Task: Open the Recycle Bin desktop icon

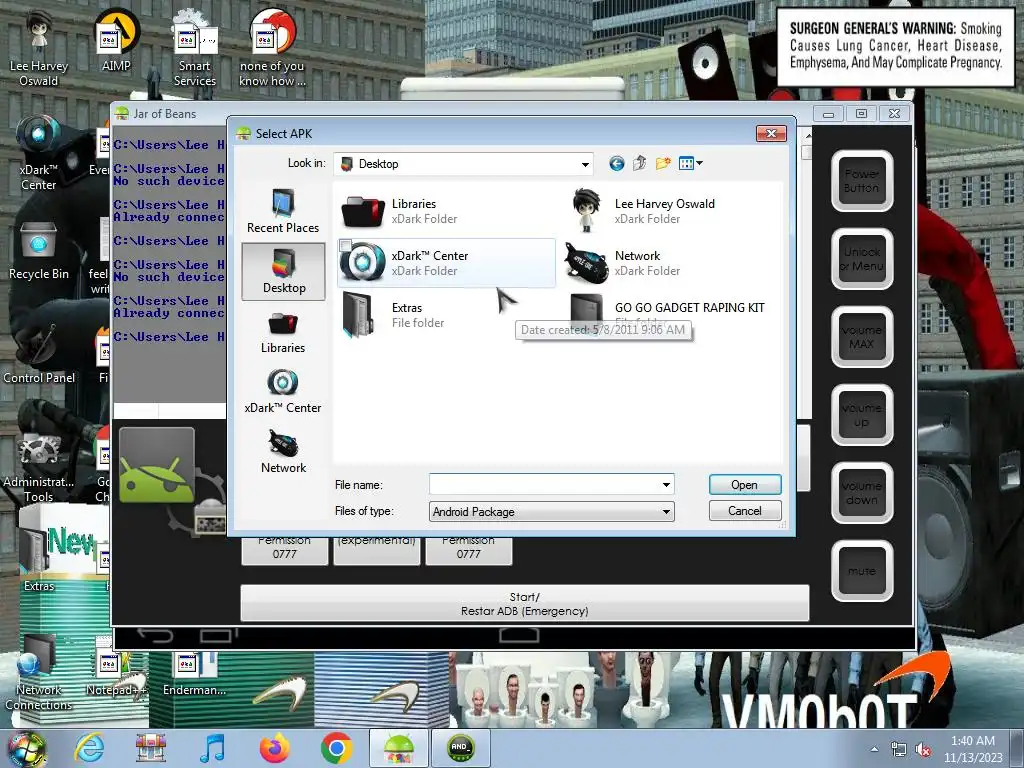Action: tap(38, 251)
